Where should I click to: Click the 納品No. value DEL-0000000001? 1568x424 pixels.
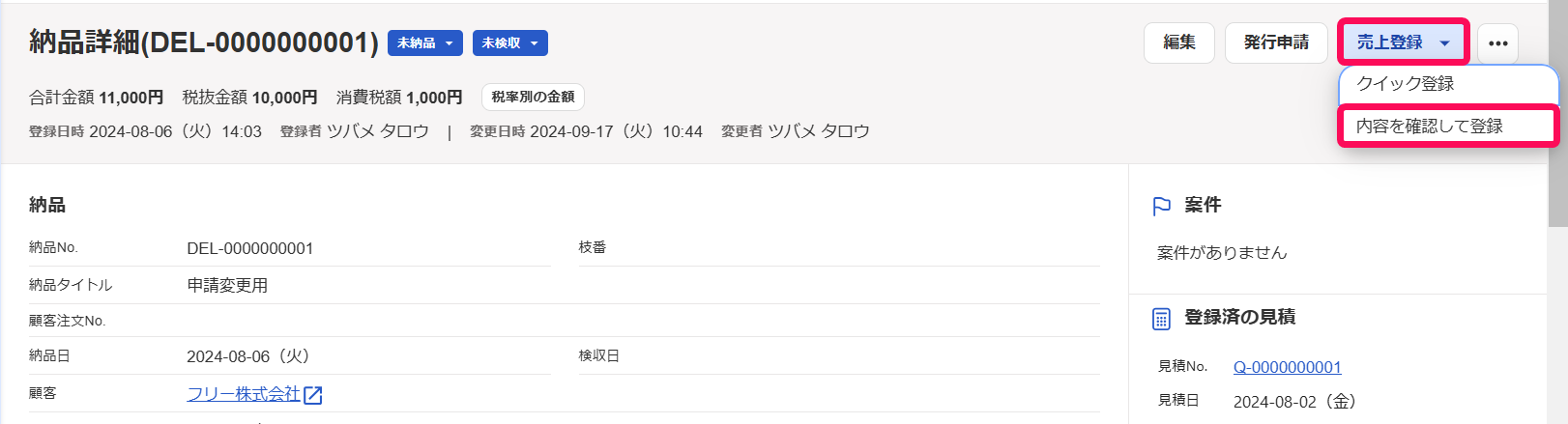click(250, 248)
